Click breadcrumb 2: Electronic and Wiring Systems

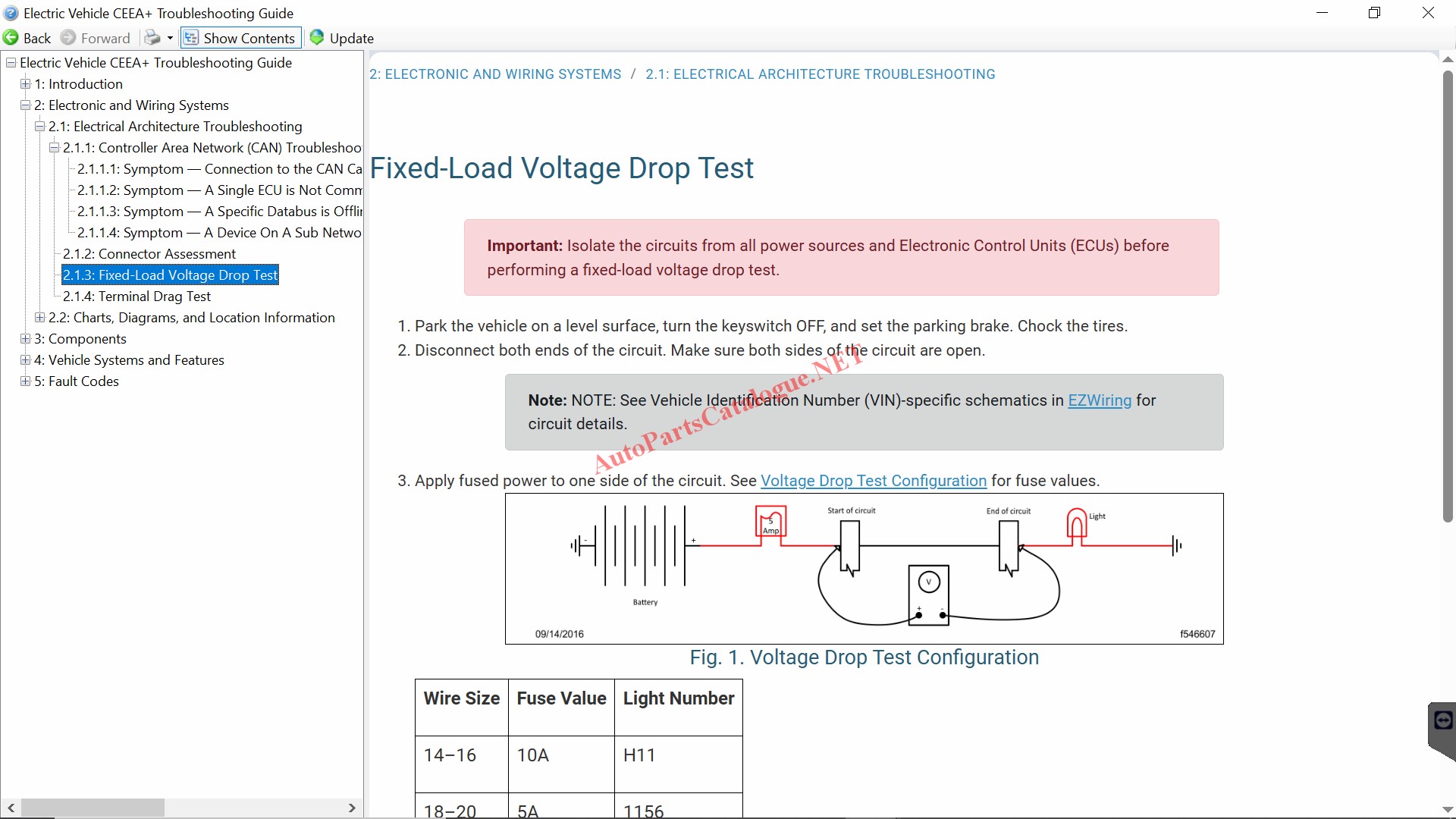495,74
